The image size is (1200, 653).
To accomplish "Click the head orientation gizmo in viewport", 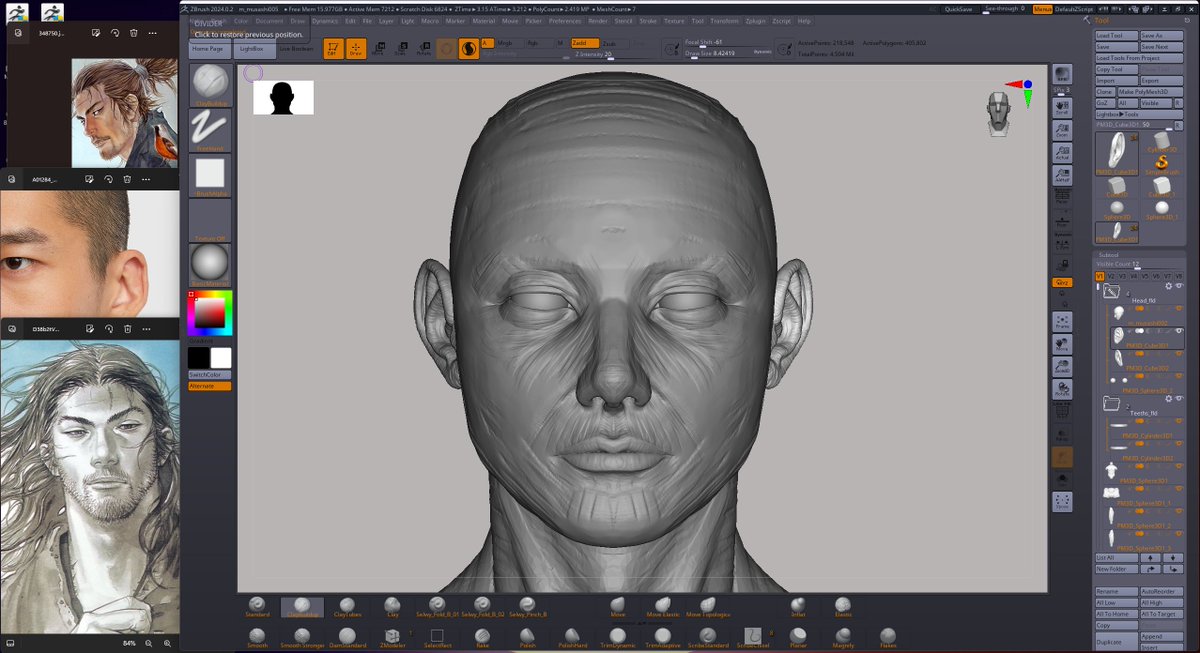I will tap(999, 113).
